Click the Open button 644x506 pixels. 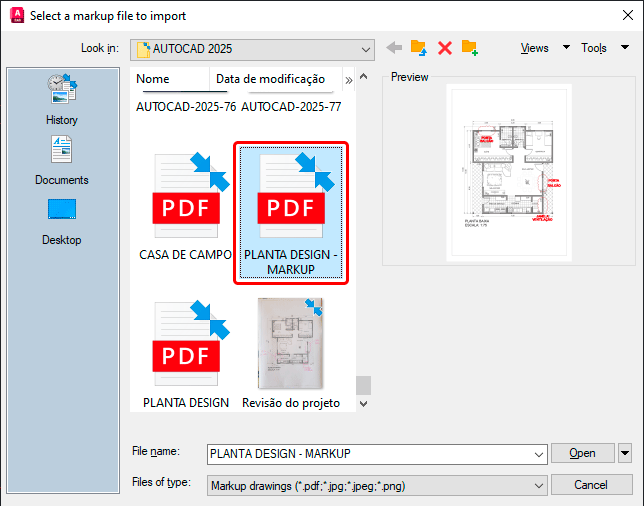point(582,453)
